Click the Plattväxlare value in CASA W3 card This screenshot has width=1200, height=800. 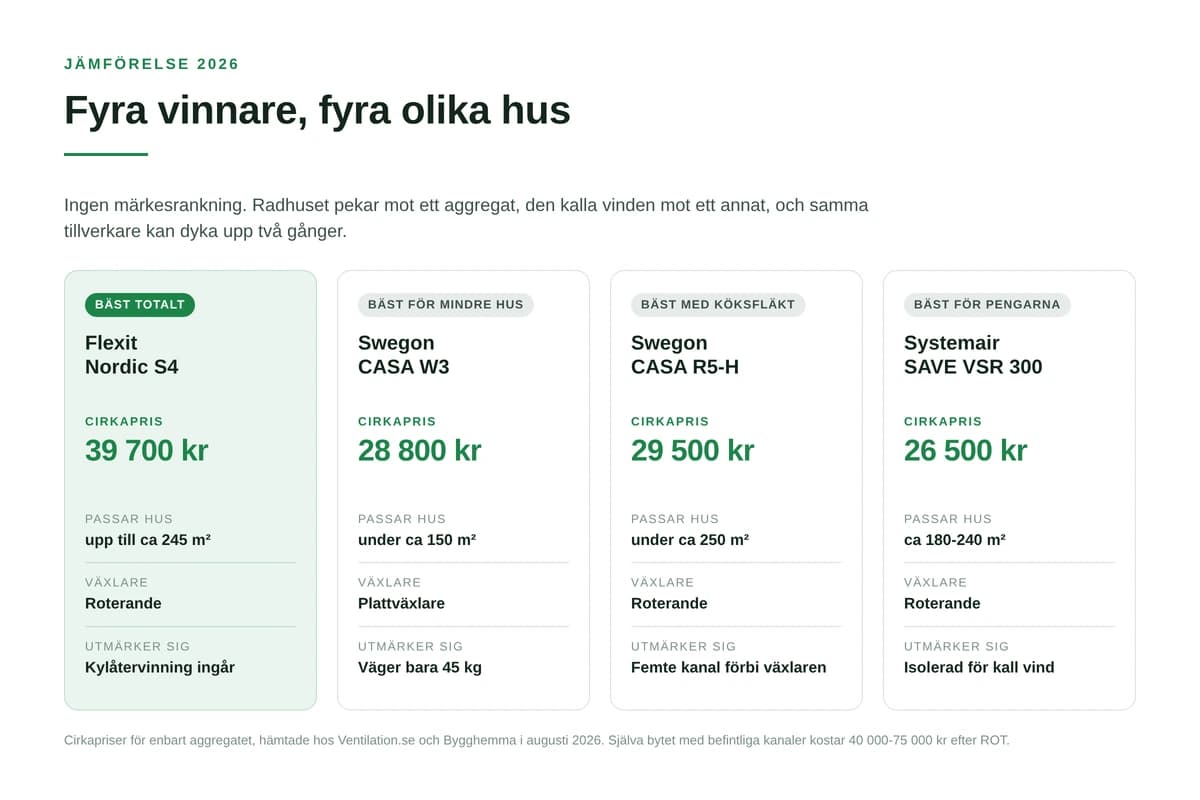pyautogui.click(x=402, y=603)
